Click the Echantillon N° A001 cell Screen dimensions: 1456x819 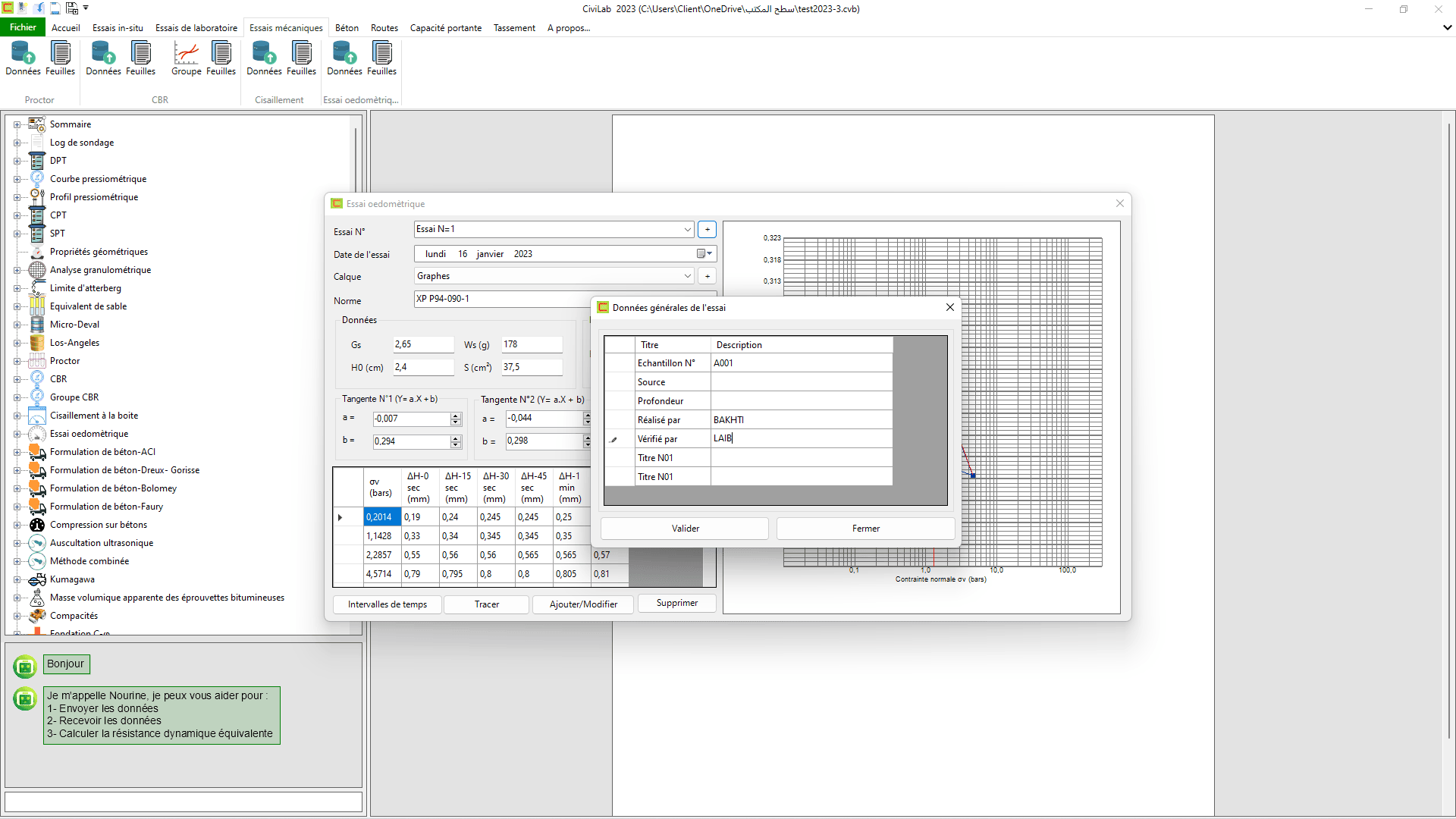[x=802, y=363]
